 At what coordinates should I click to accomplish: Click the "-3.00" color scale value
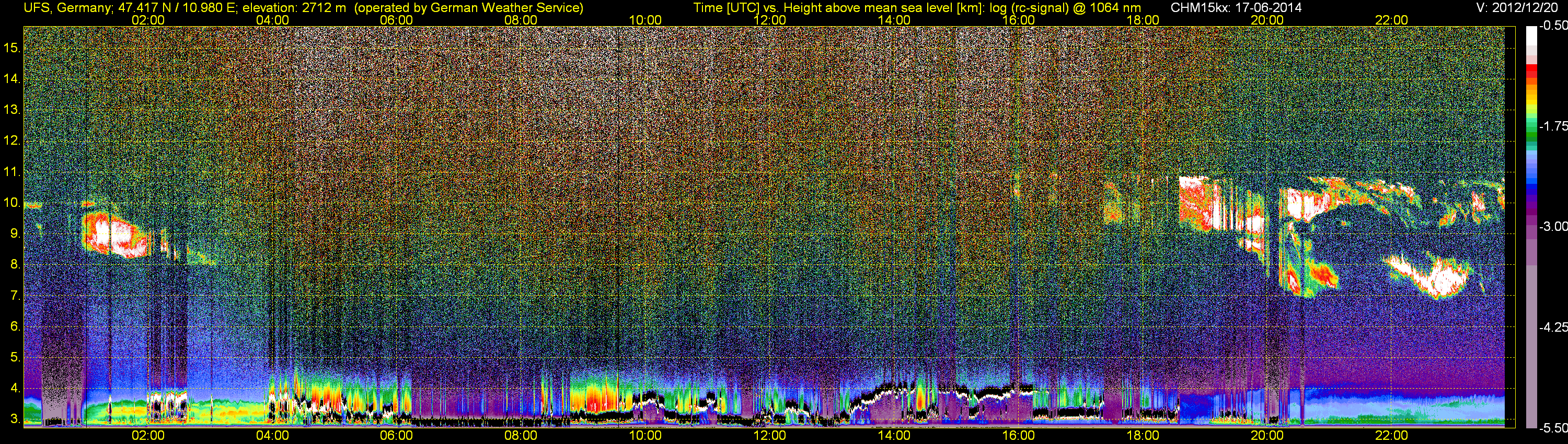pyautogui.click(x=1553, y=226)
